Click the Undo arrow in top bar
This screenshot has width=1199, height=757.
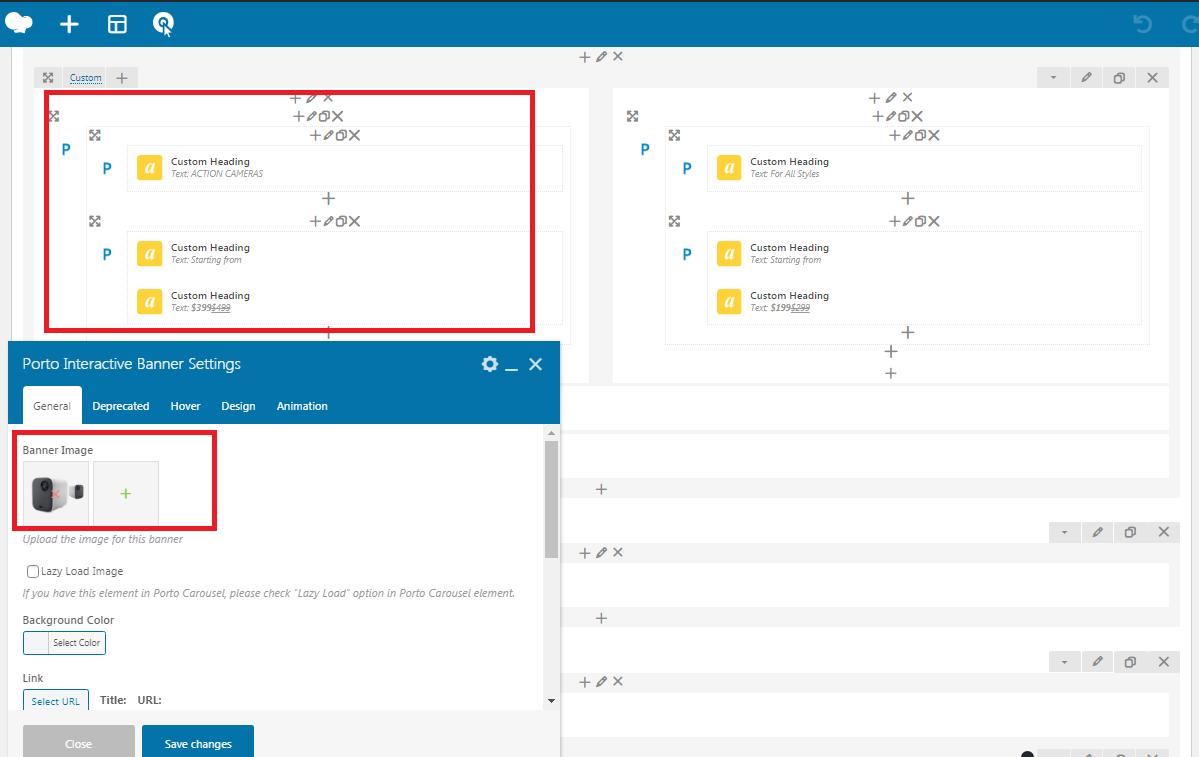(x=1143, y=24)
